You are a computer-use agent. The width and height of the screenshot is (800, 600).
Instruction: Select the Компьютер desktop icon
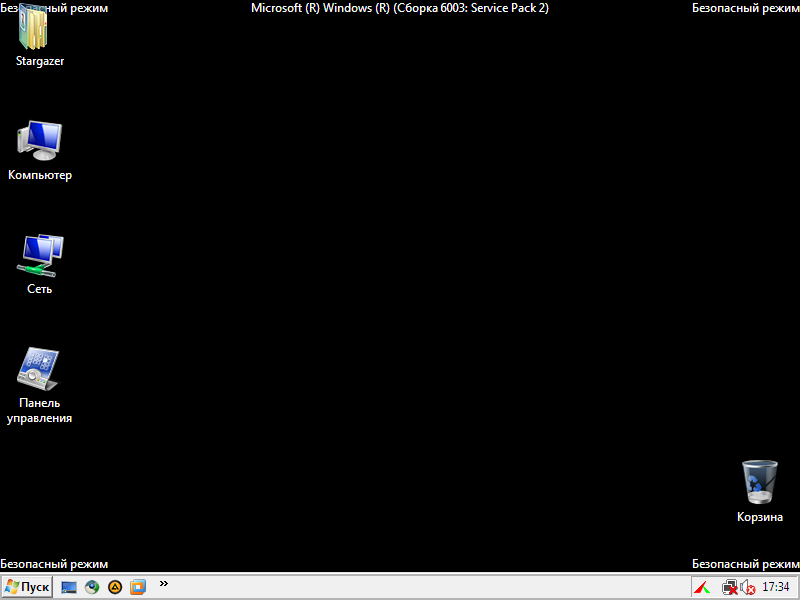(40, 151)
